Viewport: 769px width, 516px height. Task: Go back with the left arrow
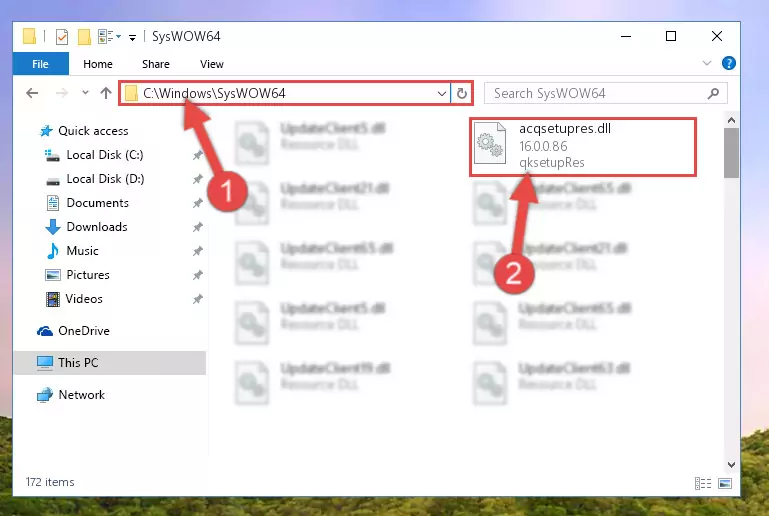(32, 93)
